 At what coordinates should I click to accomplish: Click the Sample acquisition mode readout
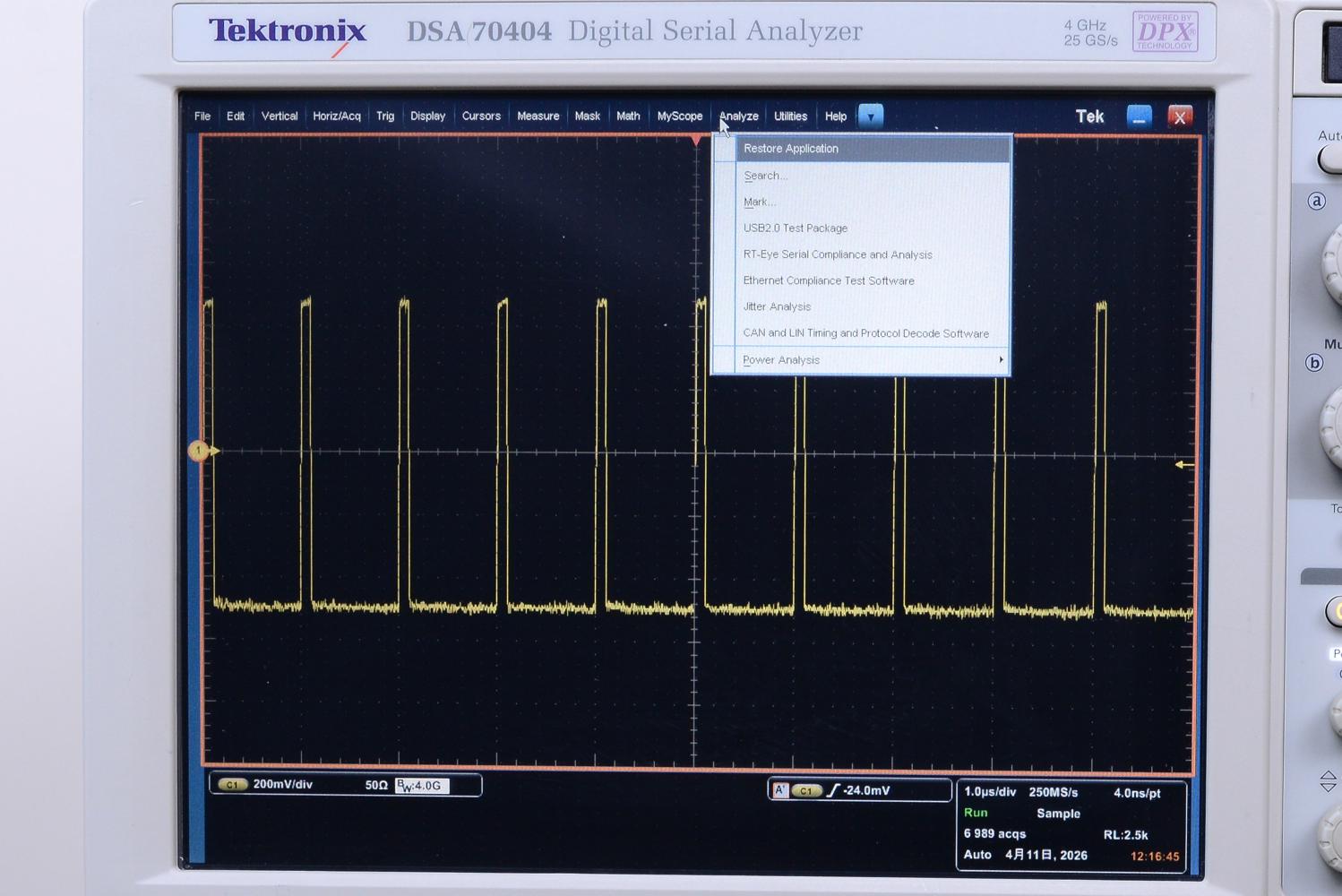[1058, 814]
